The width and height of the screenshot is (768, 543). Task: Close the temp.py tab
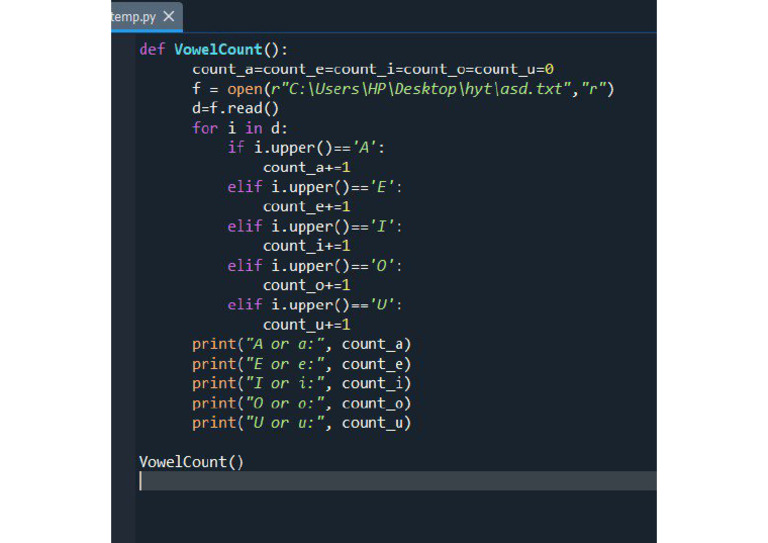[169, 17]
